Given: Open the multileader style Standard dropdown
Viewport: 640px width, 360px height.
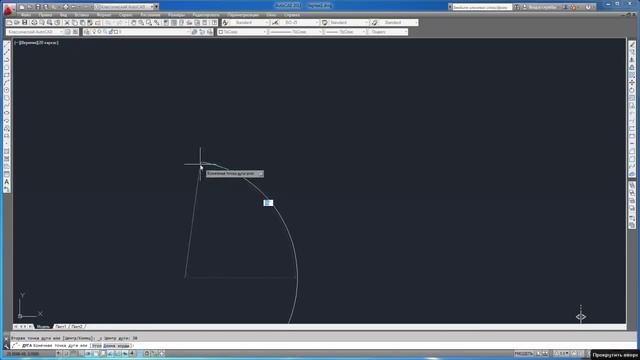Looking at the screenshot, I should click(x=398, y=23).
